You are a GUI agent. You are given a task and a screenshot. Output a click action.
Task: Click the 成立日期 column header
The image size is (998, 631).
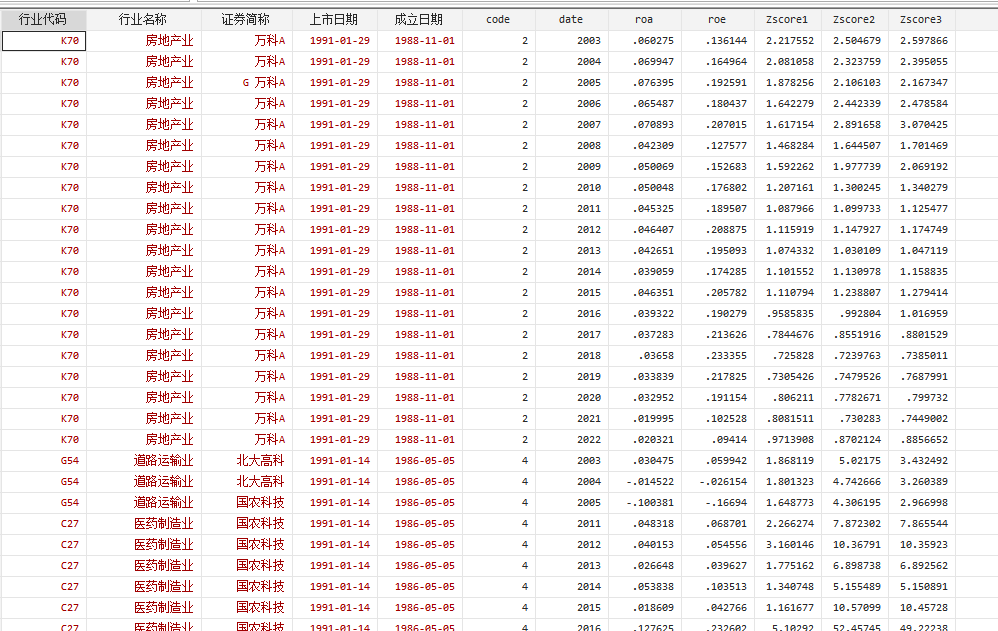coord(419,19)
